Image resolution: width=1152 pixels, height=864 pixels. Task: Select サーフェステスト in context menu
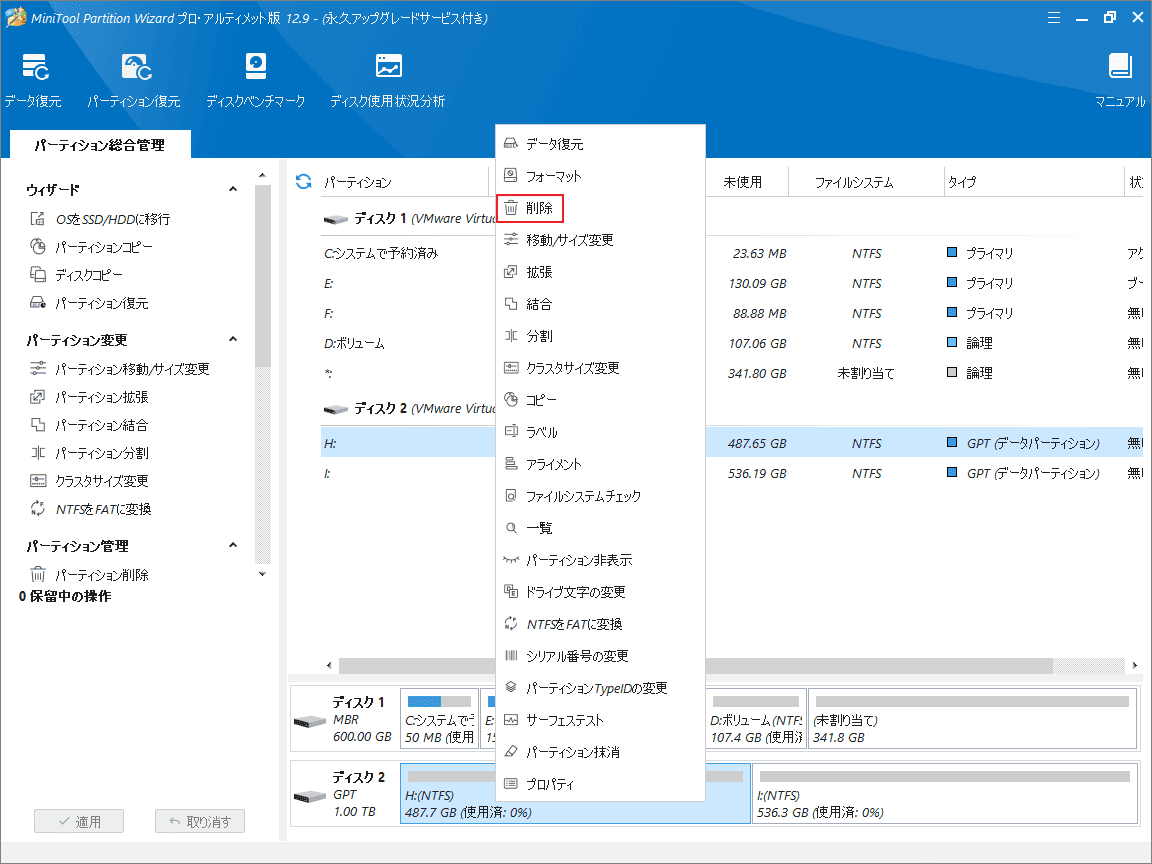click(600, 721)
